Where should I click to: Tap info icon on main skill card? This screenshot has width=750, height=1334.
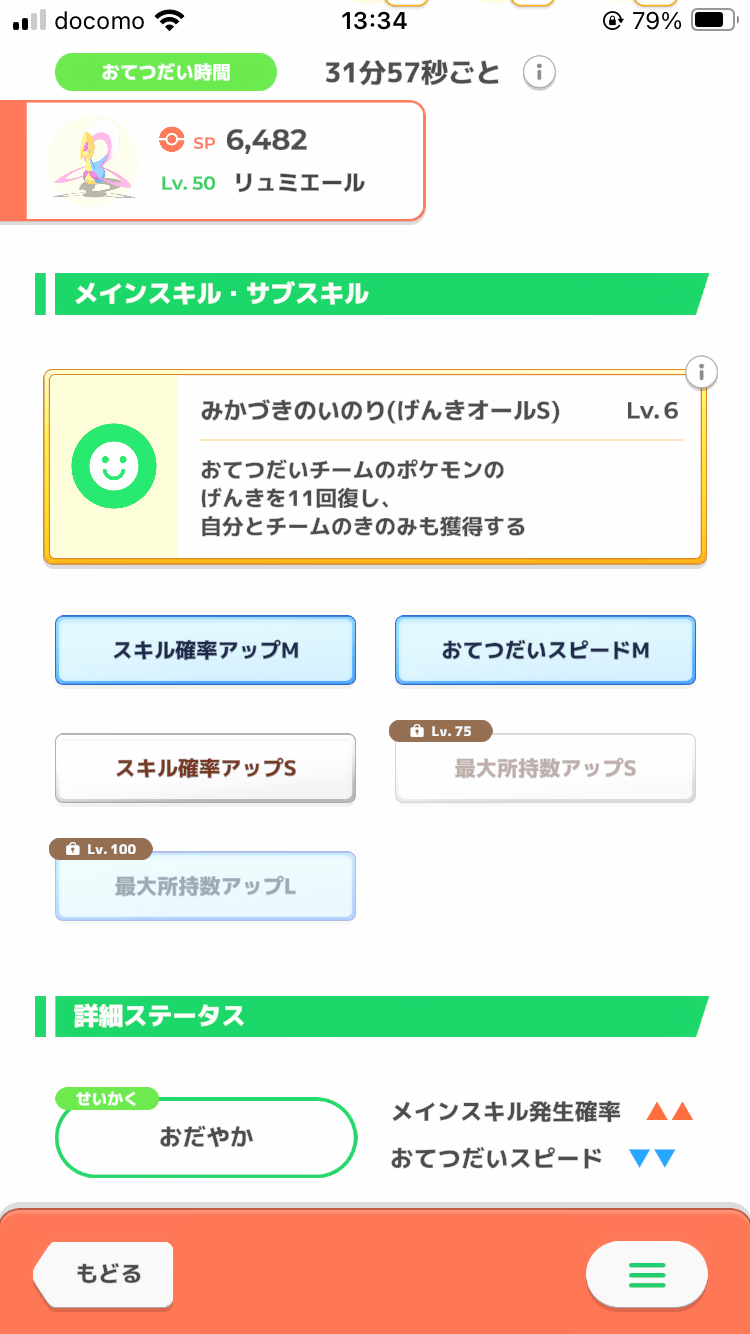pos(702,373)
